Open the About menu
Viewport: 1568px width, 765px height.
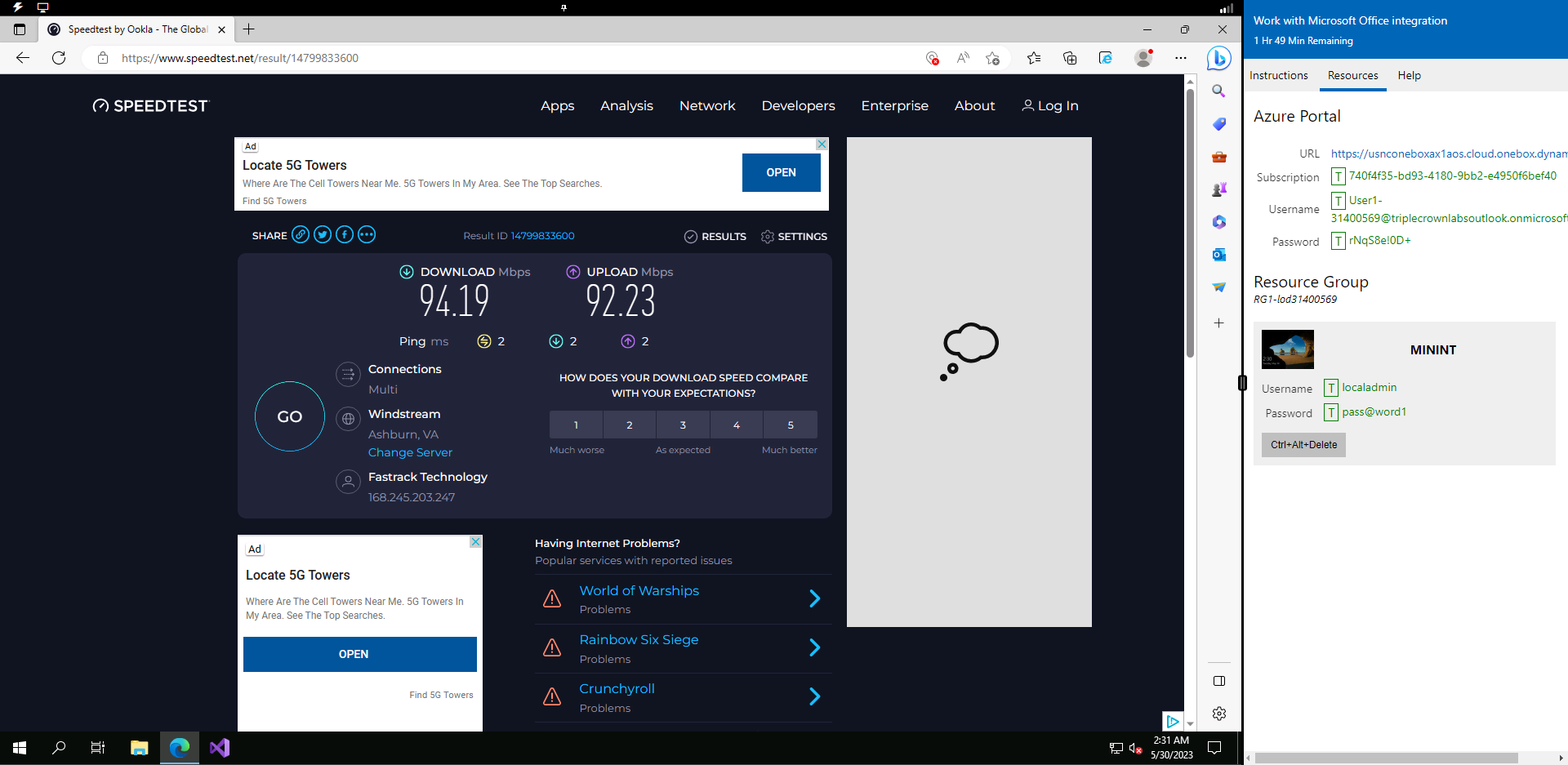pyautogui.click(x=974, y=105)
